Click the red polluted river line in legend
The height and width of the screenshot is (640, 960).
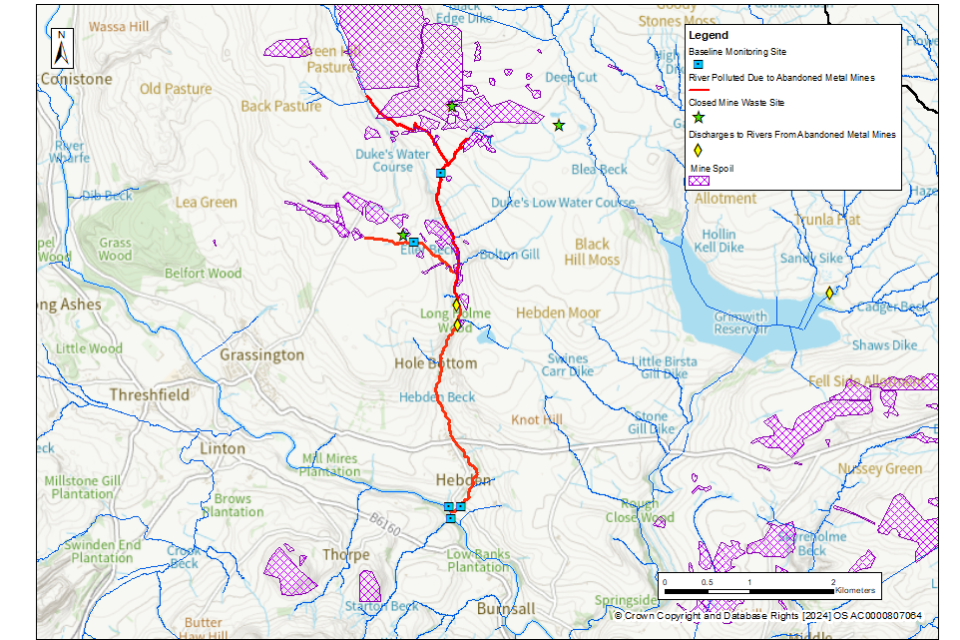click(x=699, y=91)
